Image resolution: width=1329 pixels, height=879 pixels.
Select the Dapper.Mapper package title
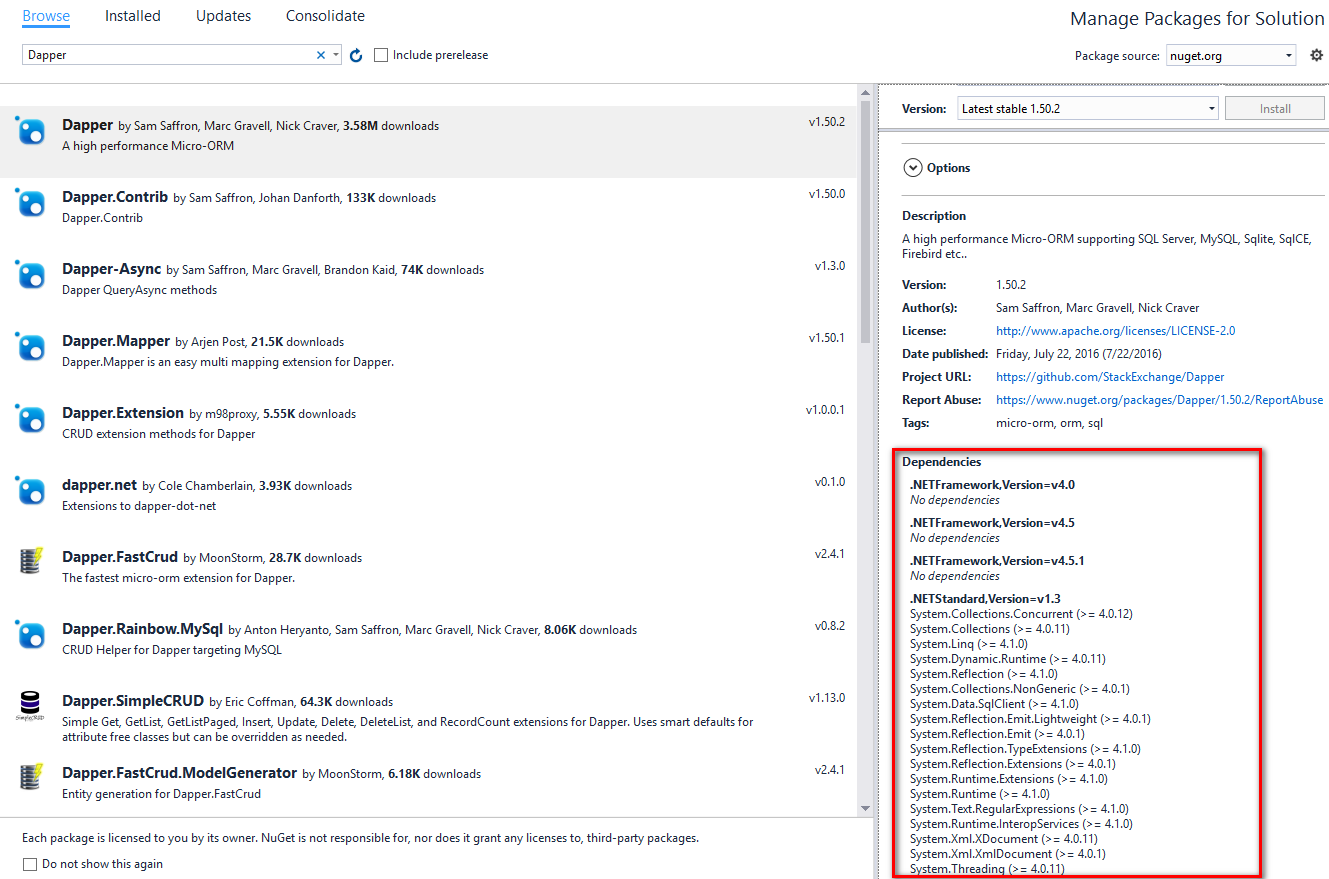tap(116, 341)
